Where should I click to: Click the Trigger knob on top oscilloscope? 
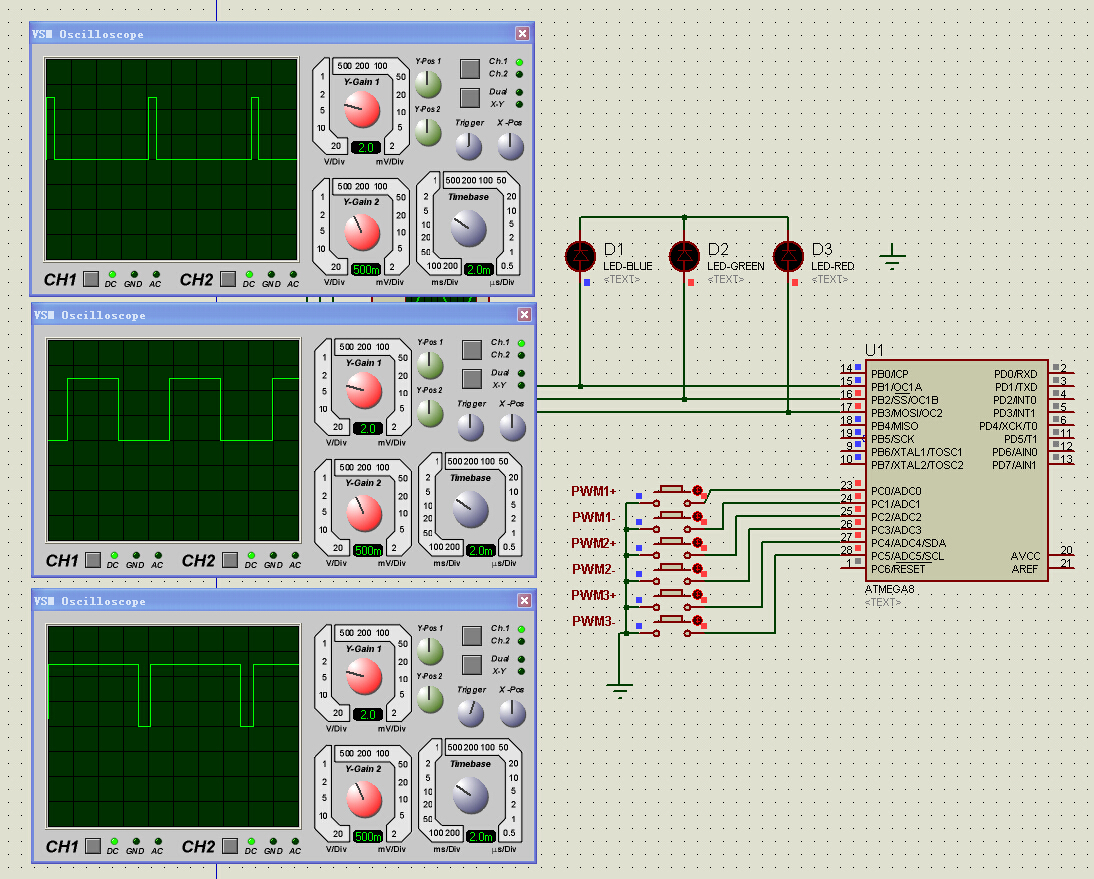point(468,147)
